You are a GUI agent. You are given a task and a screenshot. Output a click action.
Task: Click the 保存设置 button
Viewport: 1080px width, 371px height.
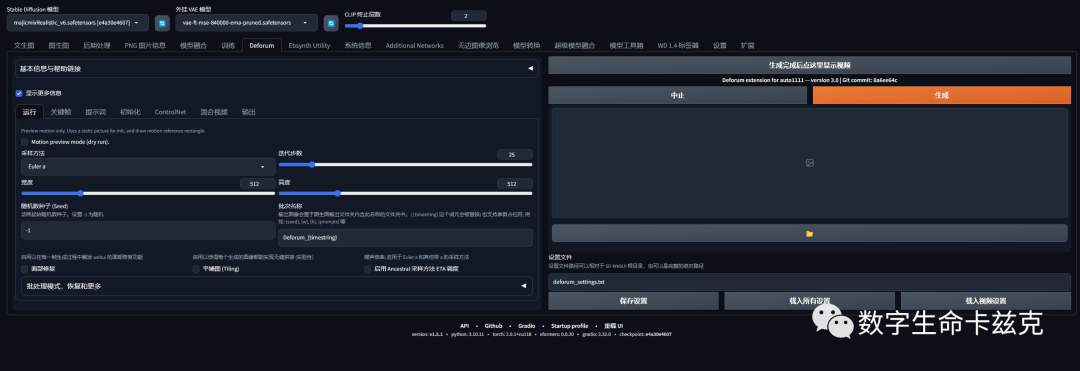pos(634,301)
